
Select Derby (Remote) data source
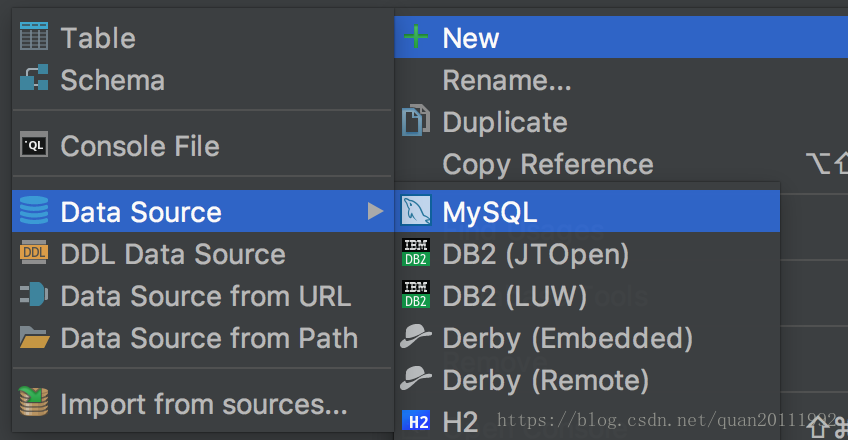coord(587,380)
